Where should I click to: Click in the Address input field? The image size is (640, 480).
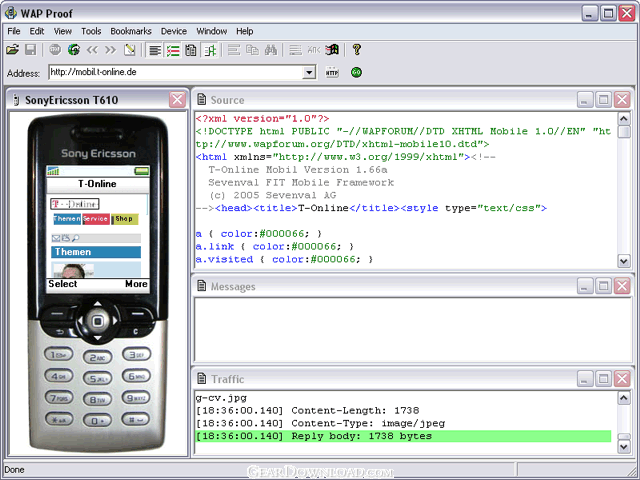176,72
